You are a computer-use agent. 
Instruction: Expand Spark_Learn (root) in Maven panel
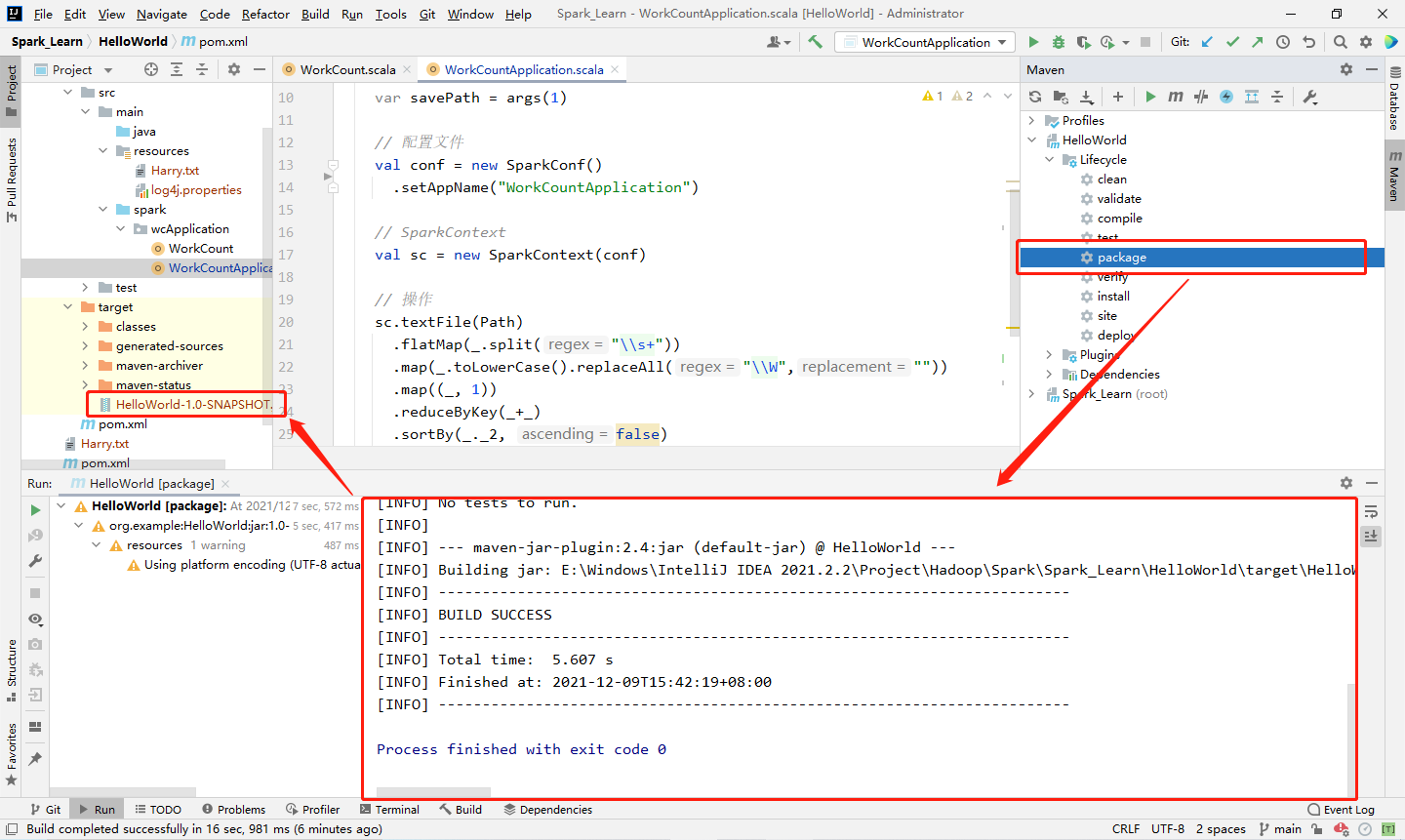click(1032, 393)
